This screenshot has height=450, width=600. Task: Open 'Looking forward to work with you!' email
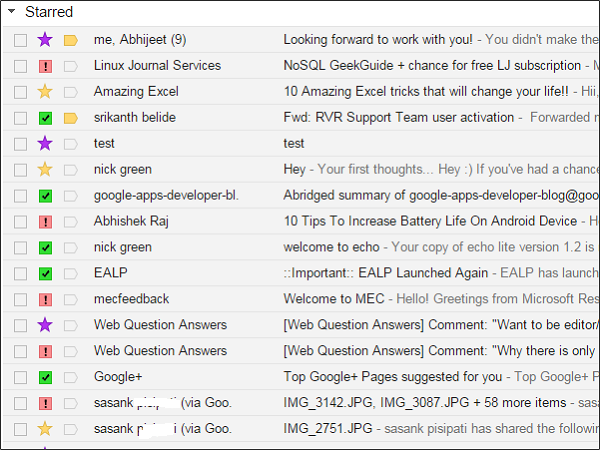[x=378, y=39]
